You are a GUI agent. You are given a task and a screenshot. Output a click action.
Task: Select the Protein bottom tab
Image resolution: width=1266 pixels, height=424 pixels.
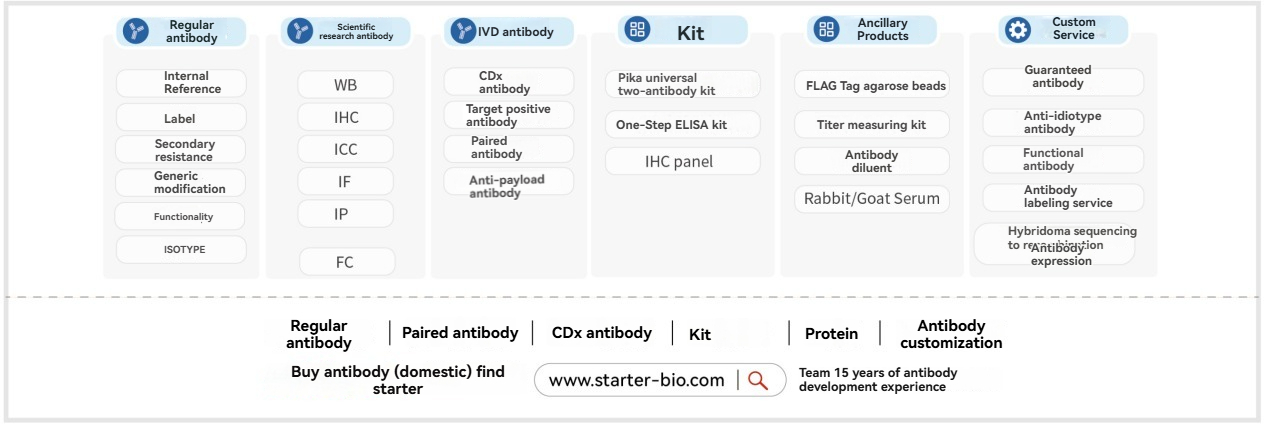(x=831, y=334)
